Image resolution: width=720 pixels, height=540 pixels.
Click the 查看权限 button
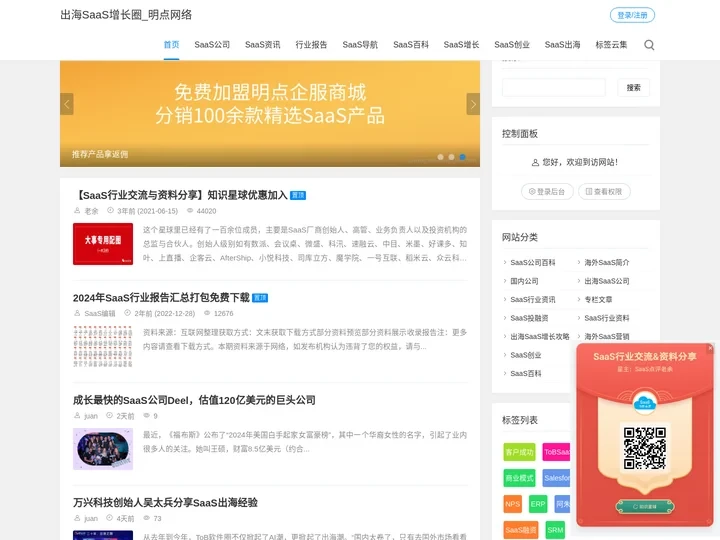click(x=604, y=191)
